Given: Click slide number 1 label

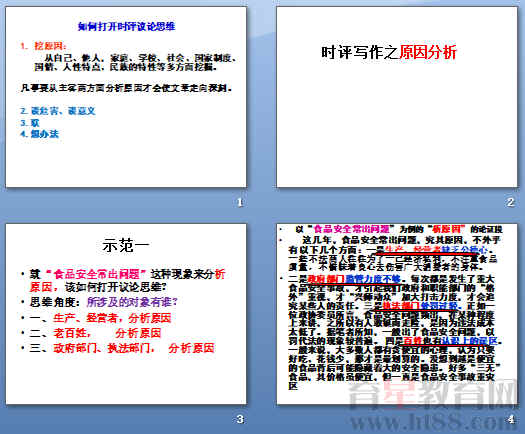Looking at the screenshot, I should coord(240,202).
